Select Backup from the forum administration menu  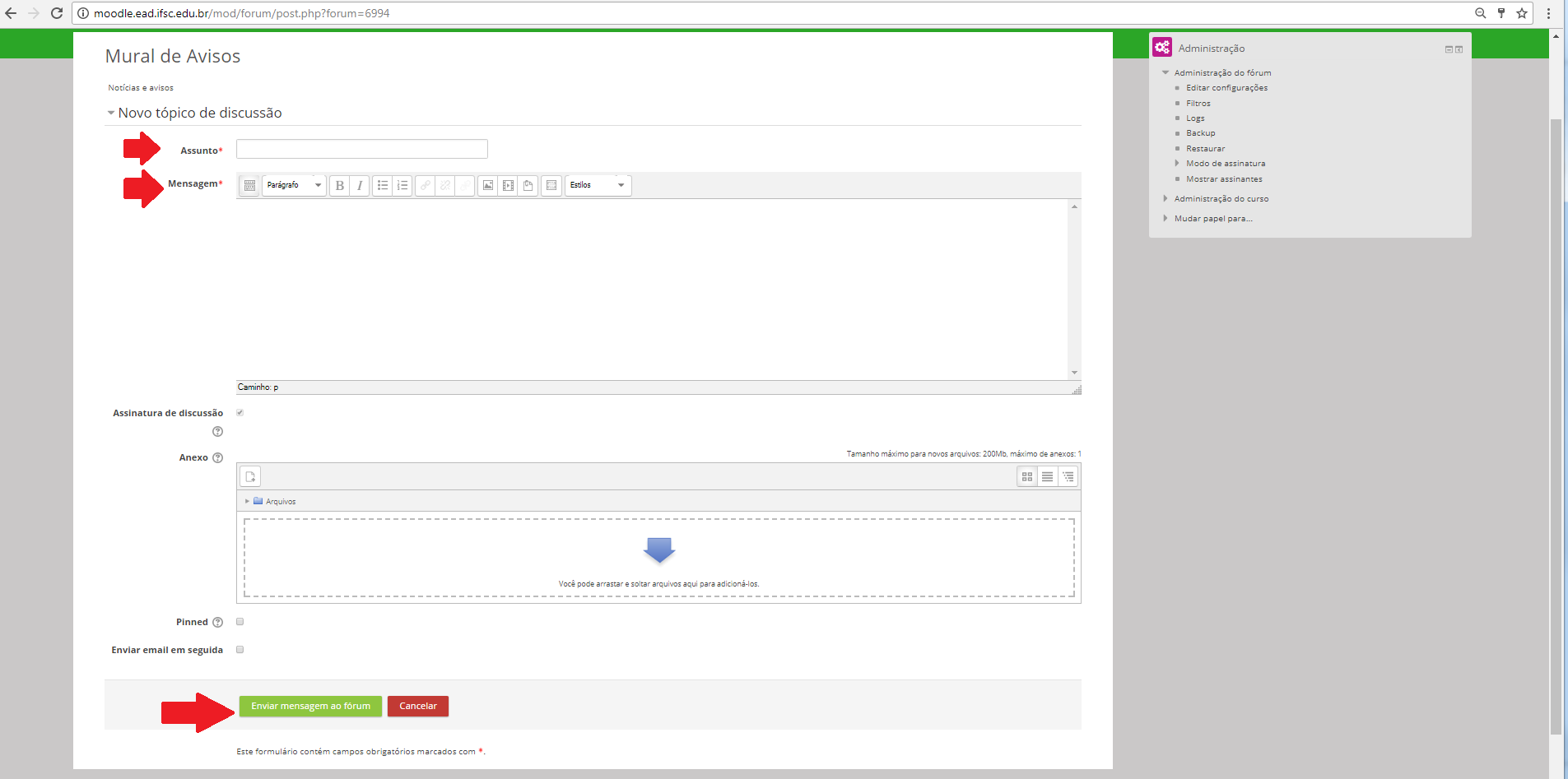click(1200, 133)
